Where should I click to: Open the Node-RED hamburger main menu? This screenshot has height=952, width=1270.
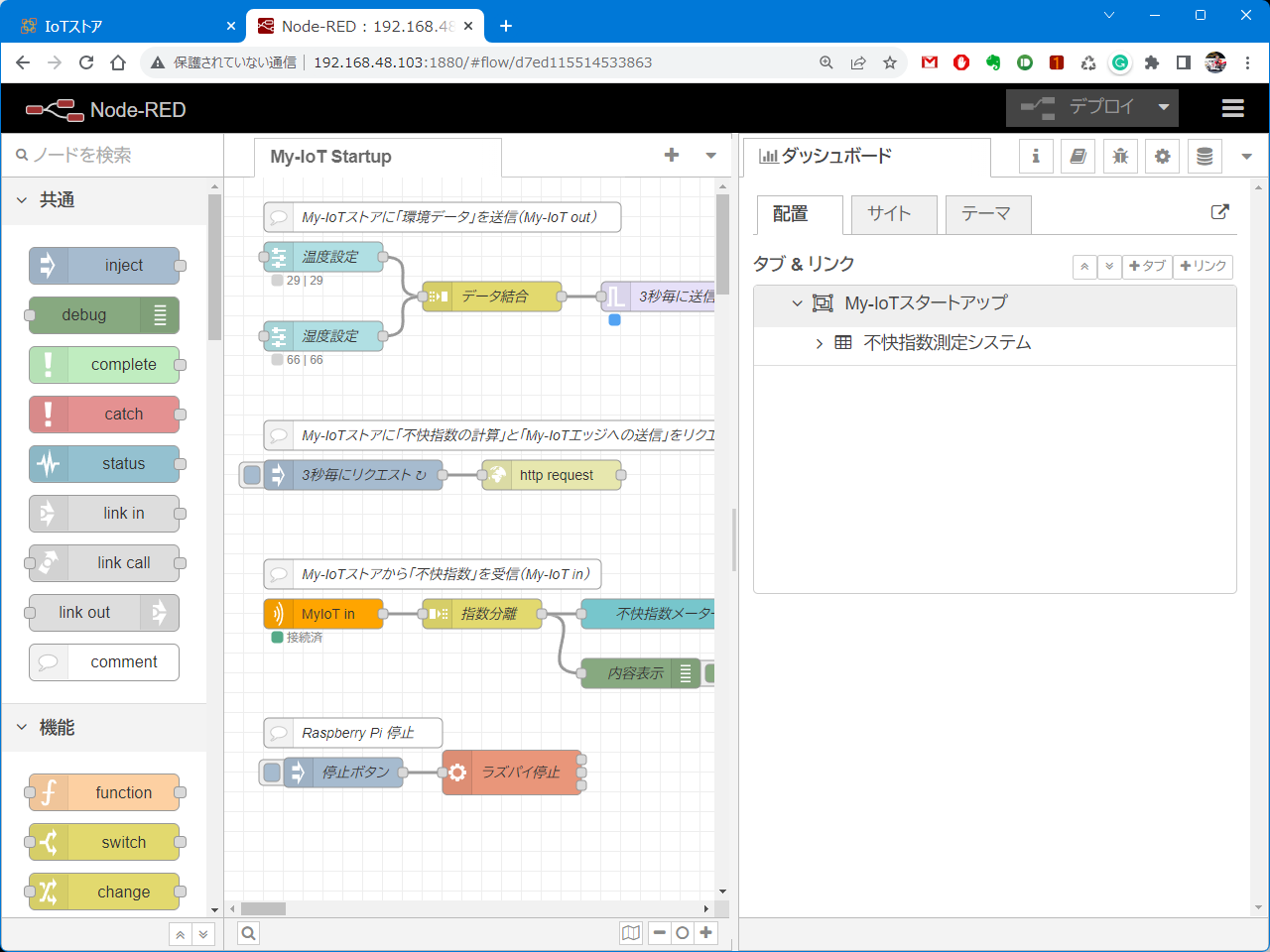[x=1232, y=109]
